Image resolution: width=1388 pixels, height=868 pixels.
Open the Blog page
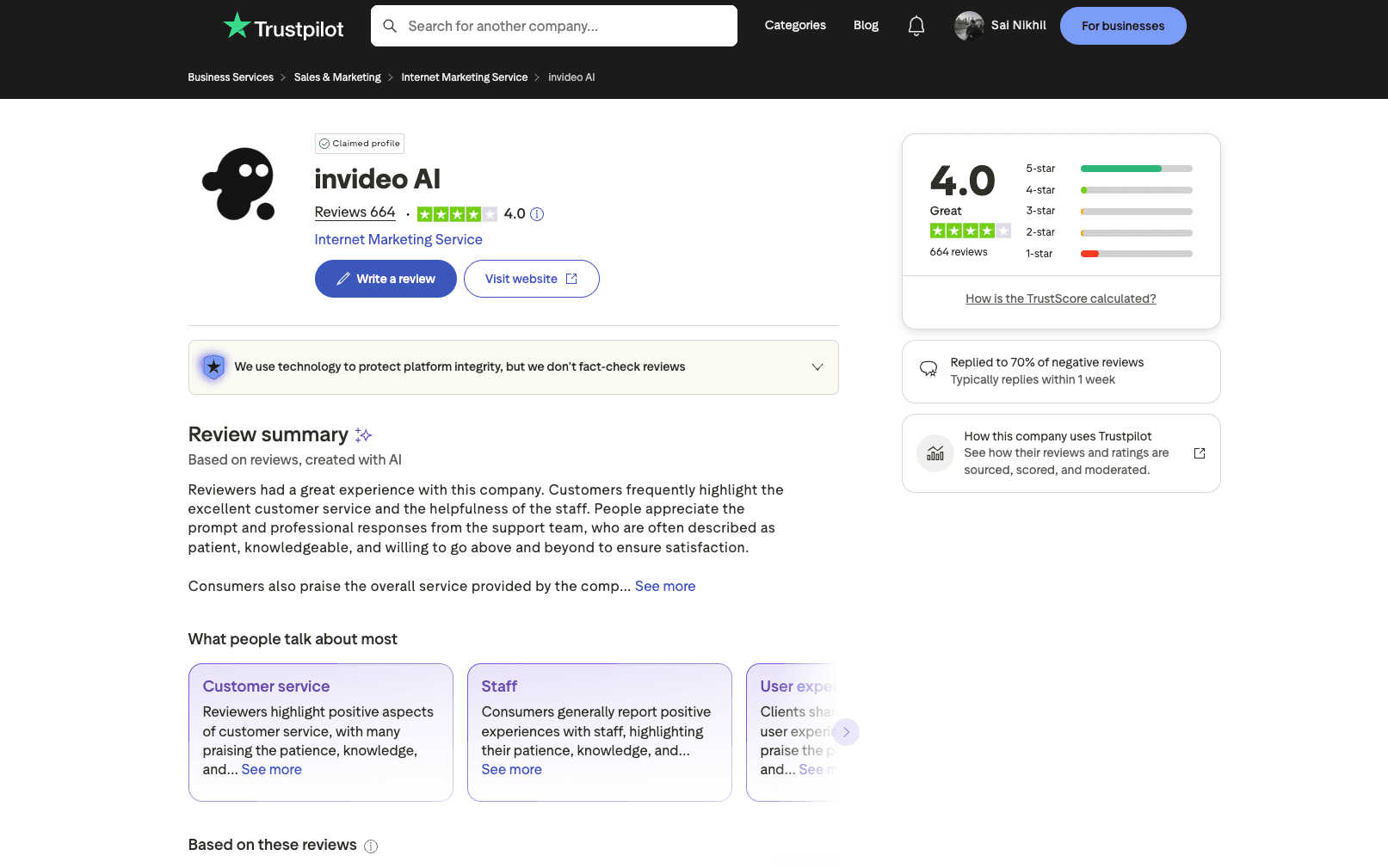coord(866,25)
